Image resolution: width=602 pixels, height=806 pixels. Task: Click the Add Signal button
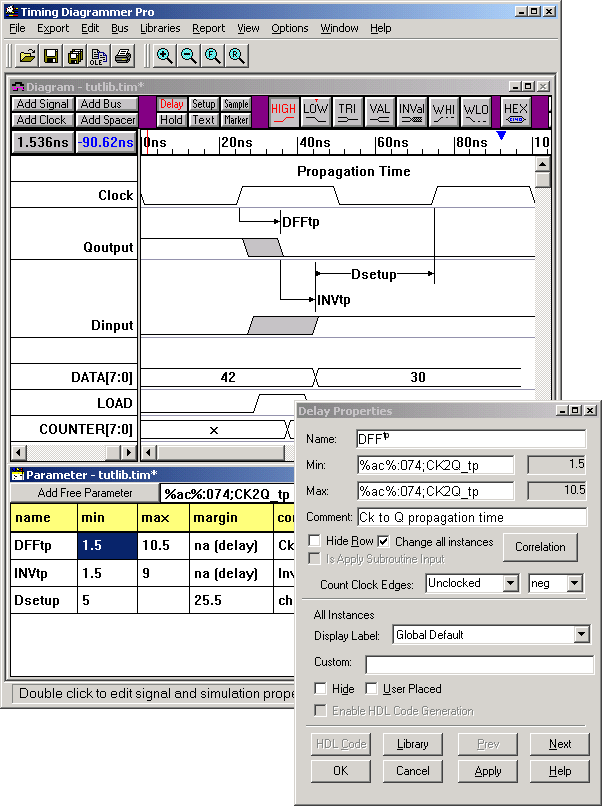click(42, 104)
